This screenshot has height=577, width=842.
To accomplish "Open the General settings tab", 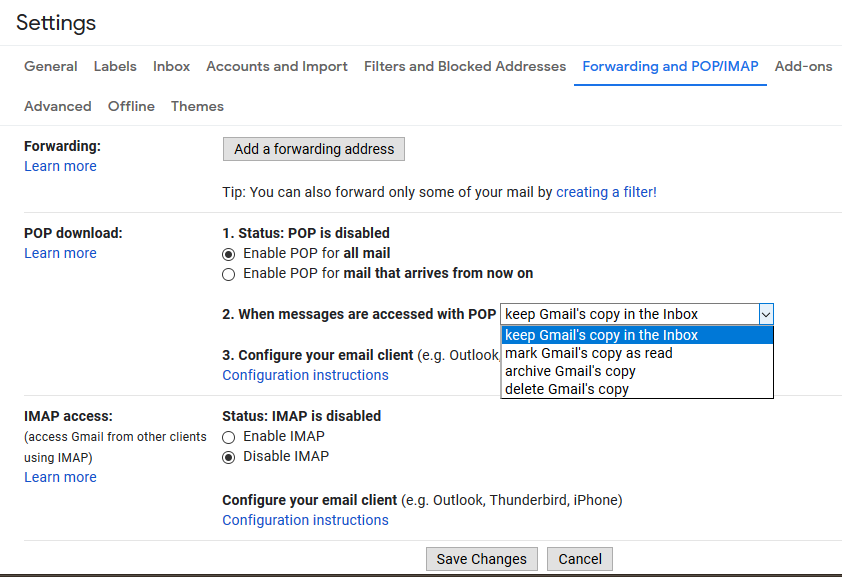I will pos(50,66).
